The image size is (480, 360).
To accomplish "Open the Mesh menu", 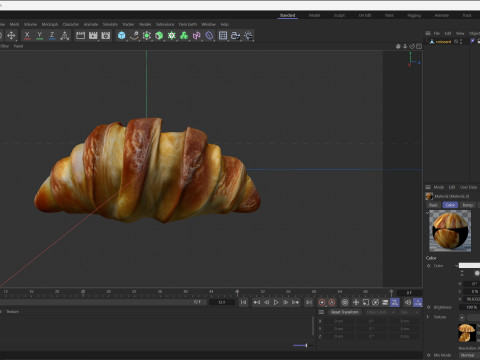I will 14,24.
